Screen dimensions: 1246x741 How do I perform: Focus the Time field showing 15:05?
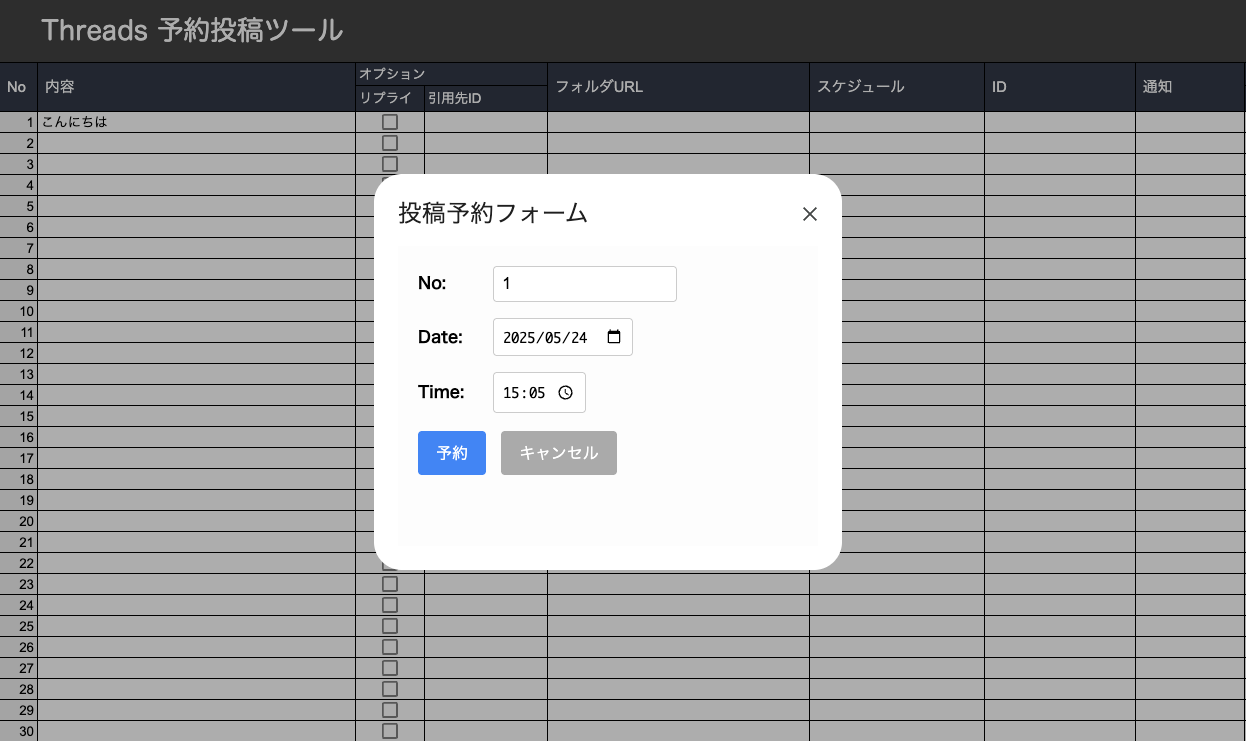point(539,393)
